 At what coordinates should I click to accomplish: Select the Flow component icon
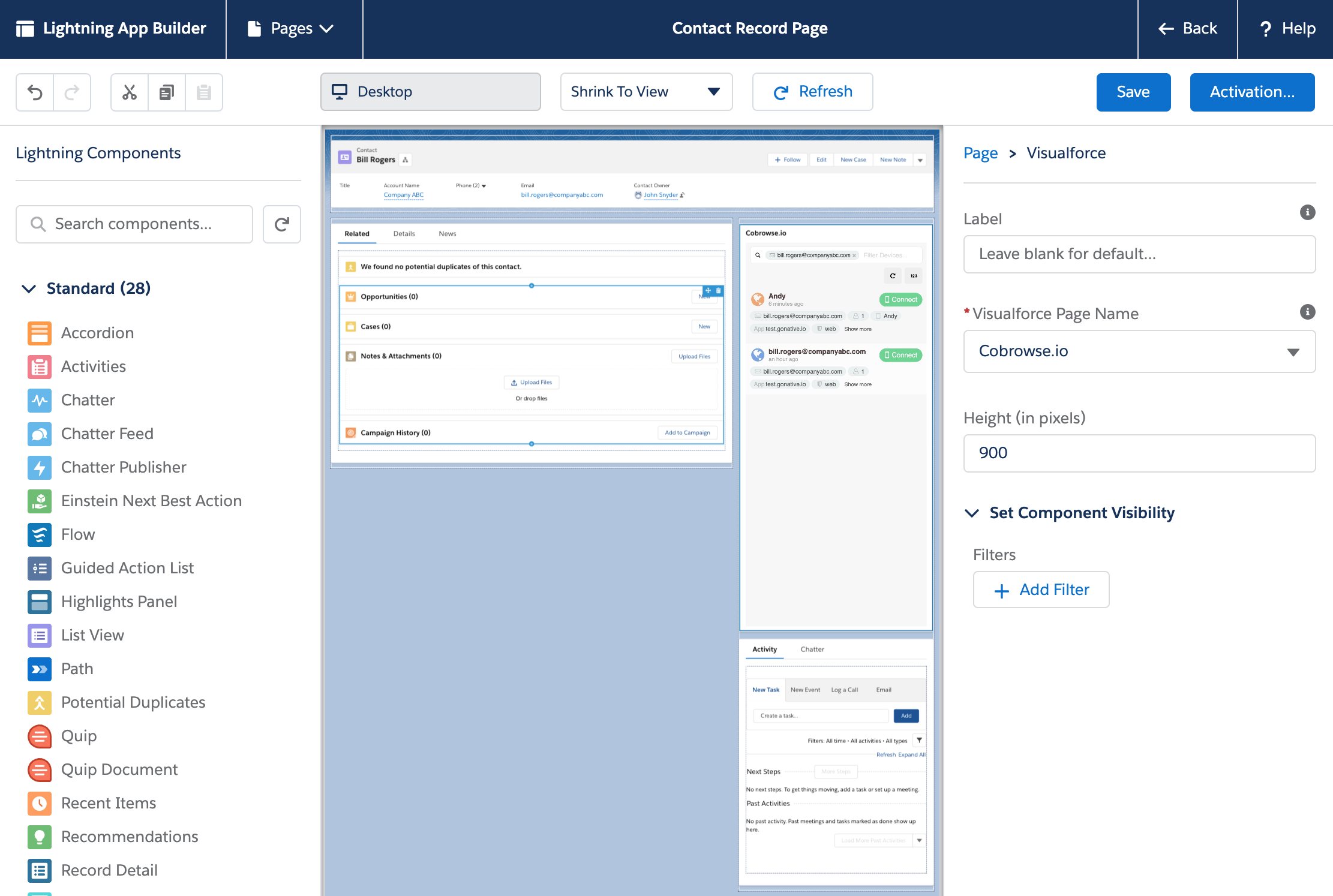(40, 534)
